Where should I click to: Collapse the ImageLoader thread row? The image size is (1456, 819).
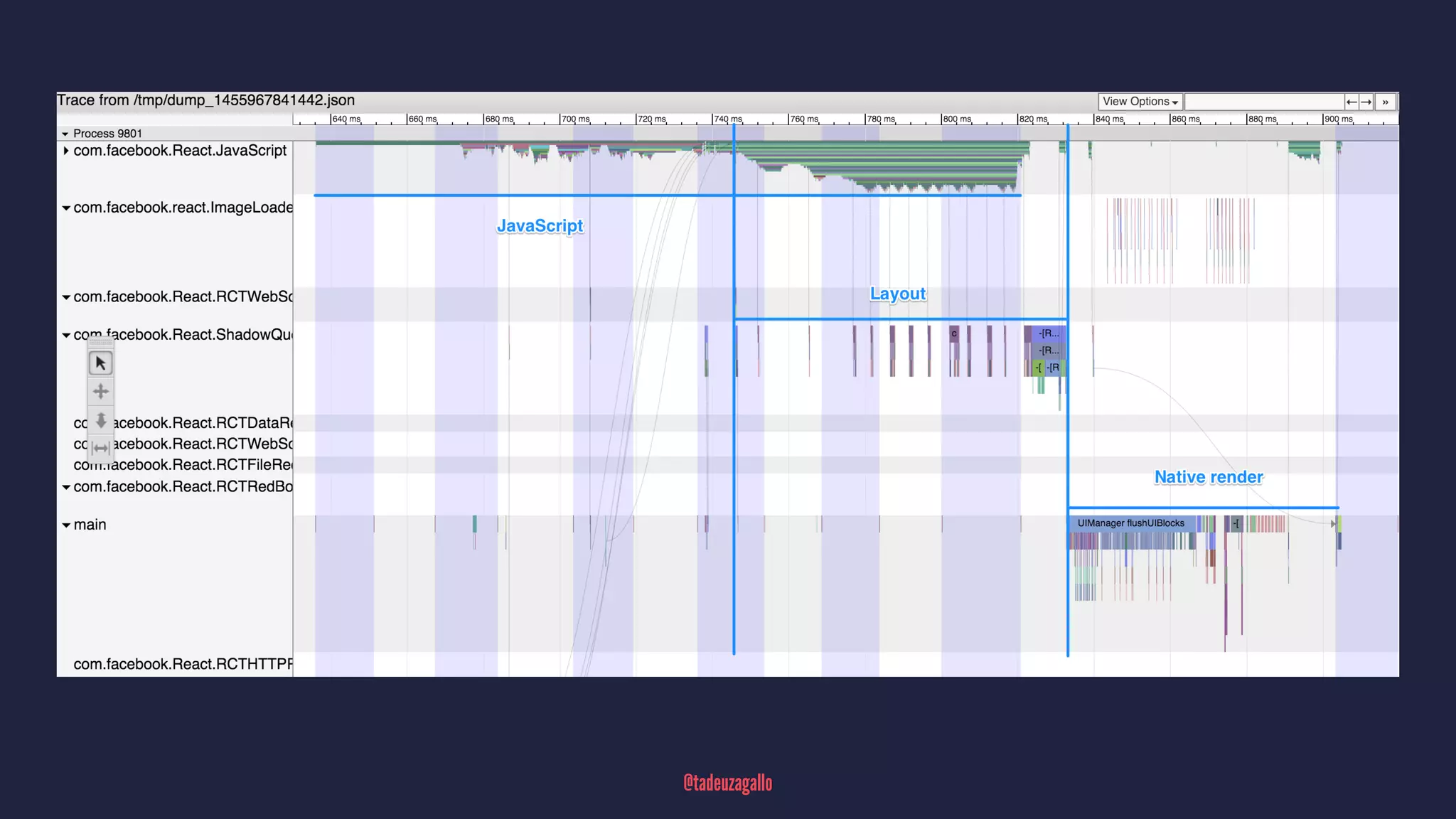65,208
